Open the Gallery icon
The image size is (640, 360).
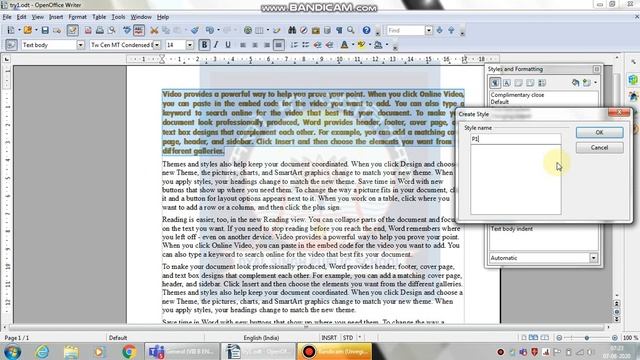(316, 30)
